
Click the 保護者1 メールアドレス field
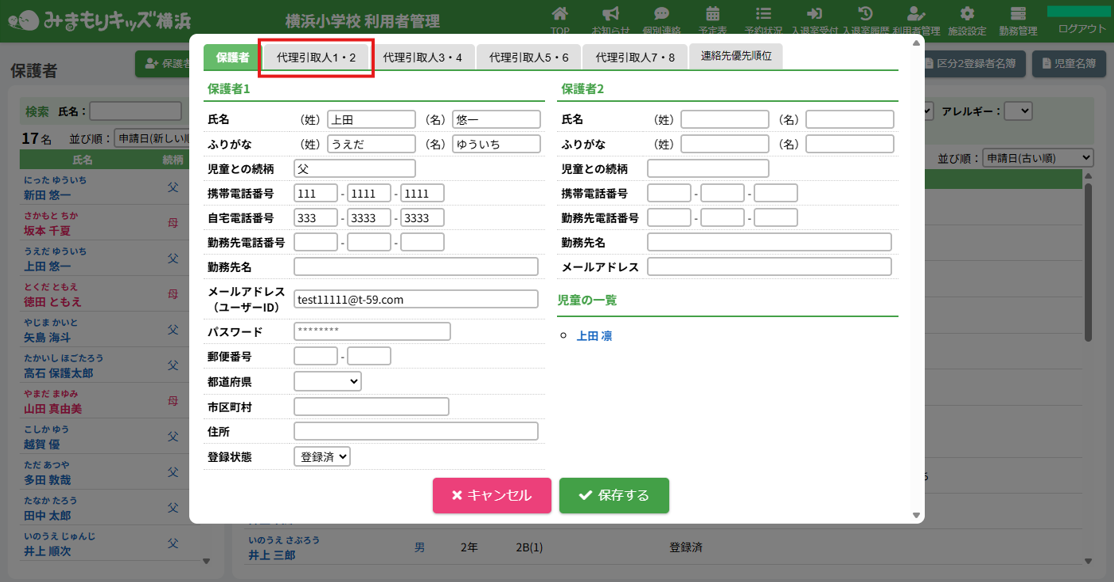pyautogui.click(x=415, y=299)
